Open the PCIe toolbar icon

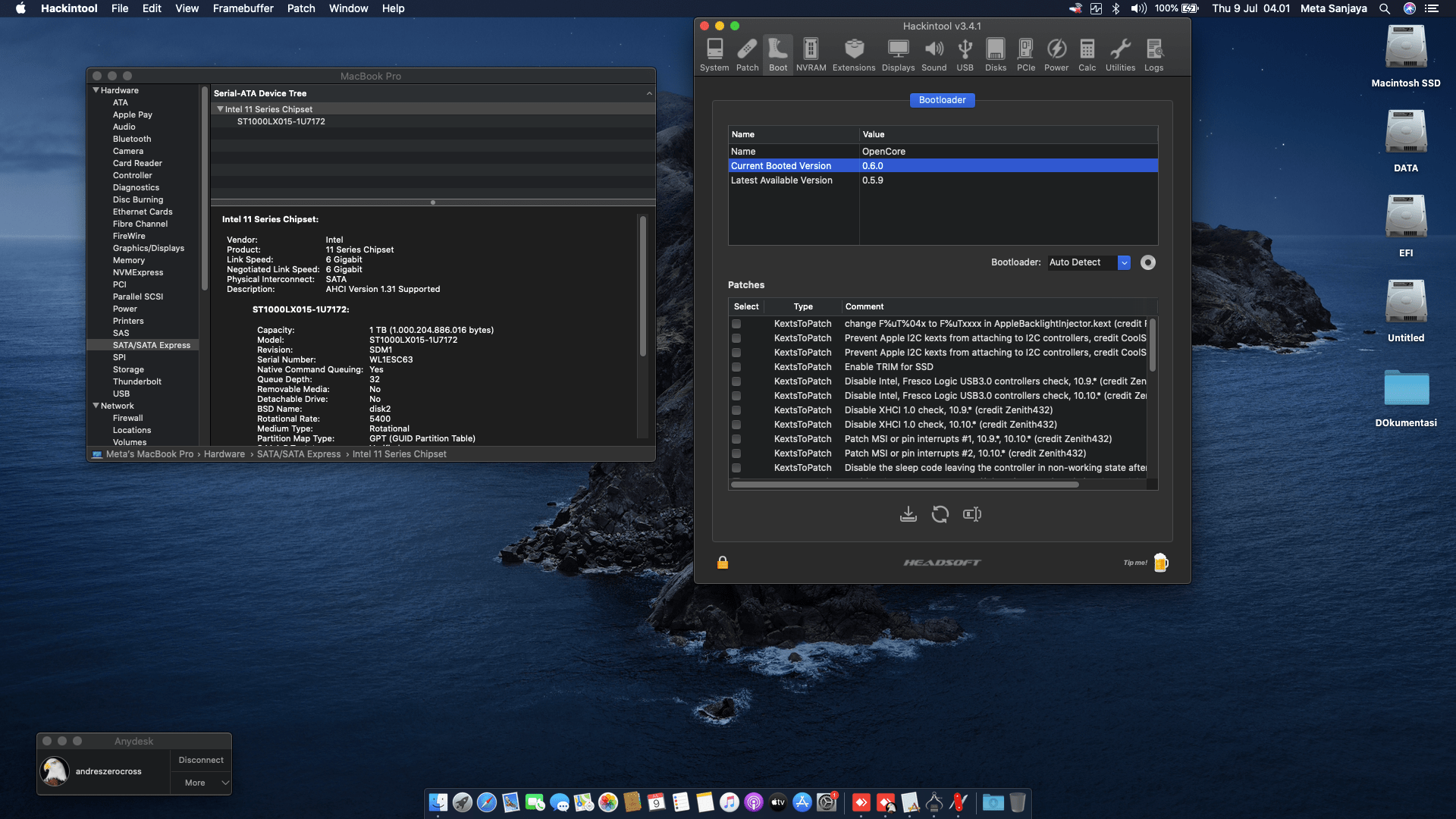pyautogui.click(x=1026, y=55)
